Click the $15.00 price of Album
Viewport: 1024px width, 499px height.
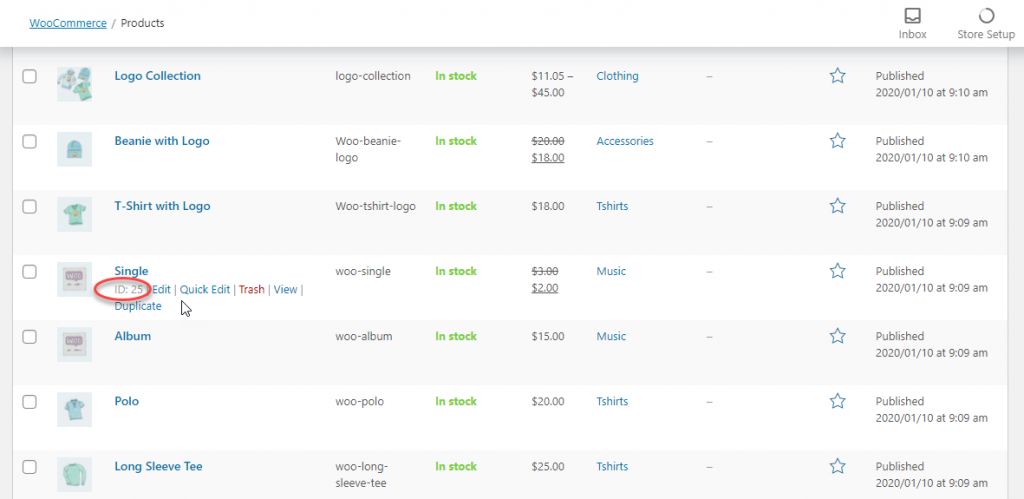pos(548,336)
